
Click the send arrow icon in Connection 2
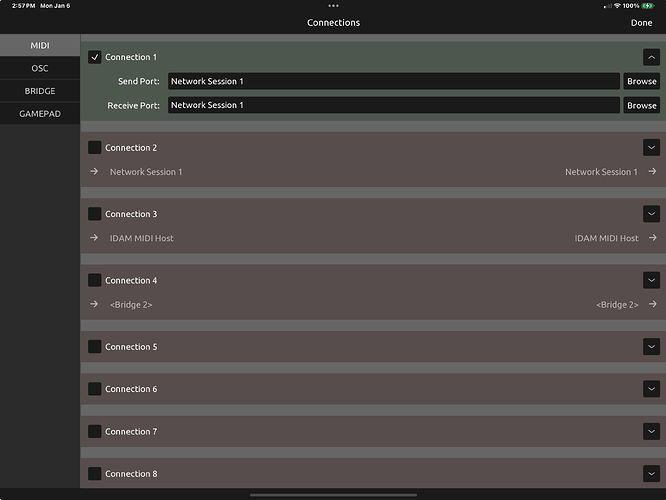(94, 172)
